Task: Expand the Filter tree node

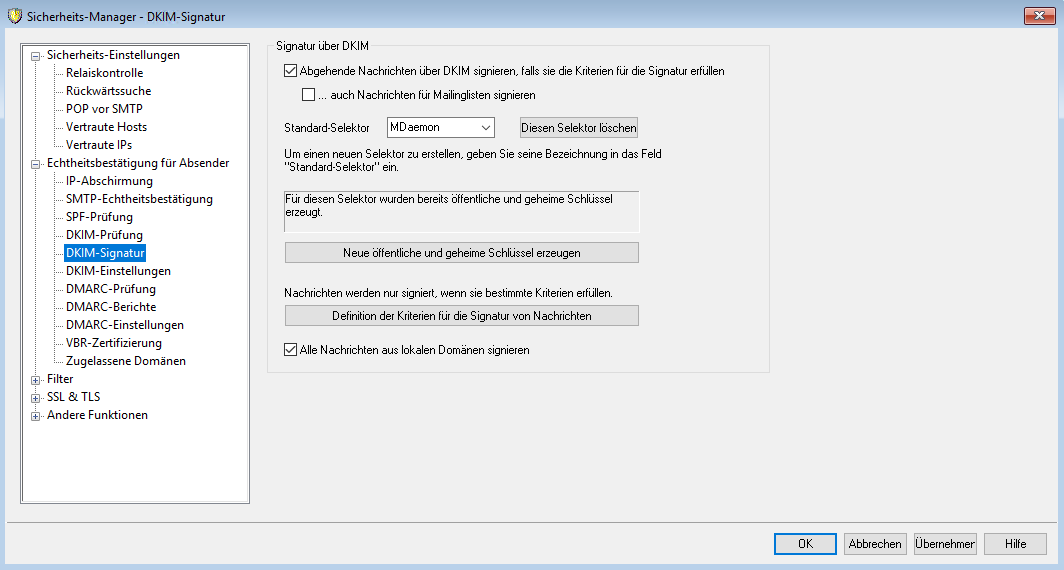Action: point(37,380)
